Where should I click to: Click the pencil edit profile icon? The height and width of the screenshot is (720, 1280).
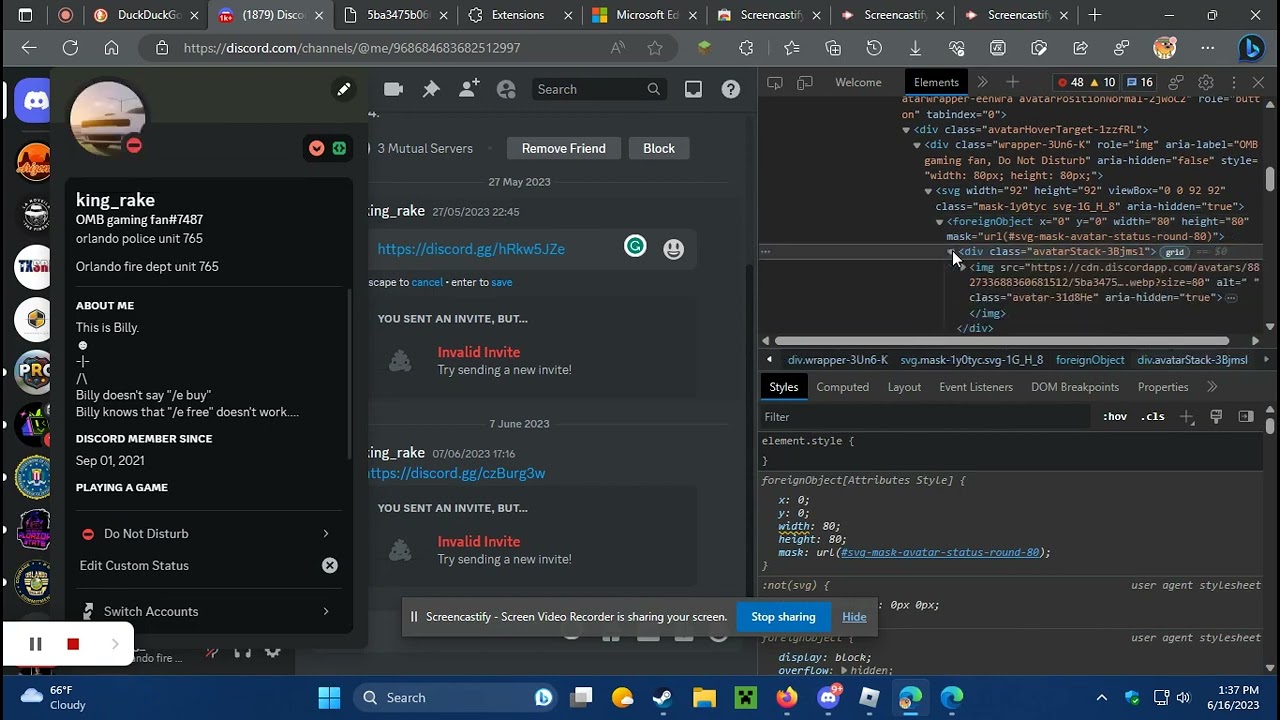point(343,90)
